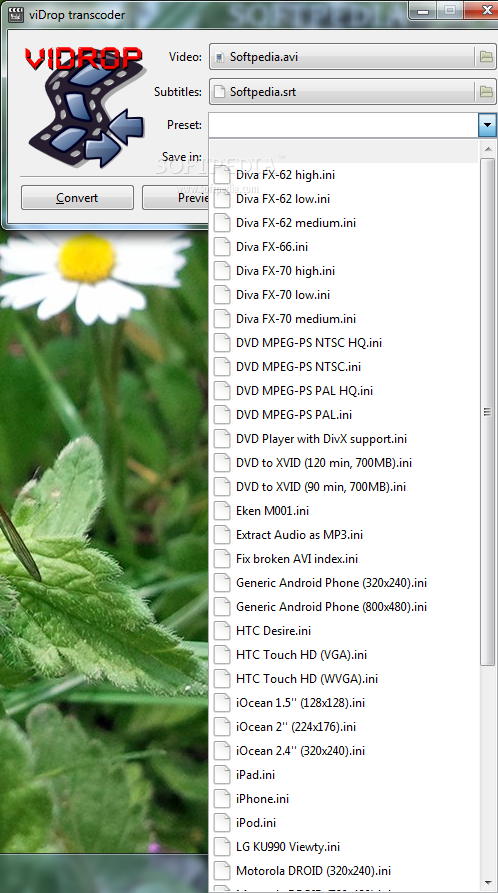Click file icon beside Eken M001.ini
Image resolution: width=498 pixels, height=893 pixels.
(222, 511)
